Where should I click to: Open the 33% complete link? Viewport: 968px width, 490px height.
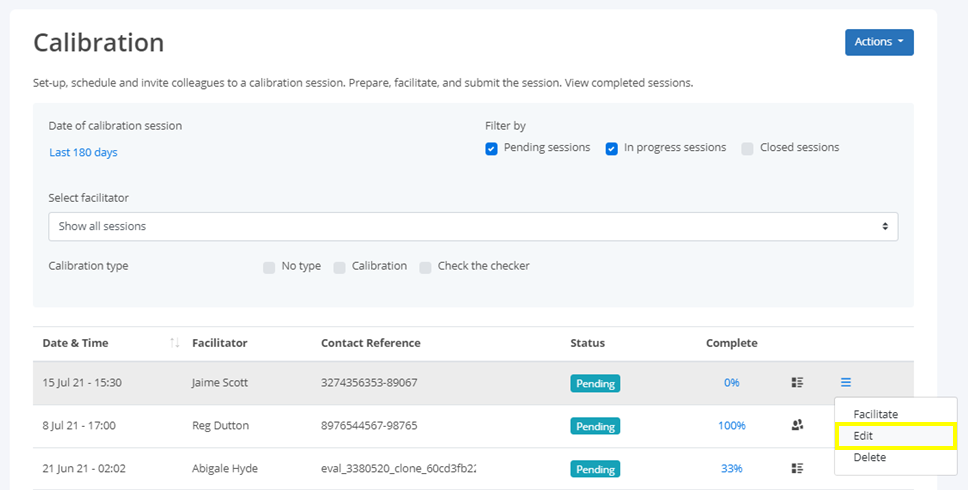[x=732, y=469]
